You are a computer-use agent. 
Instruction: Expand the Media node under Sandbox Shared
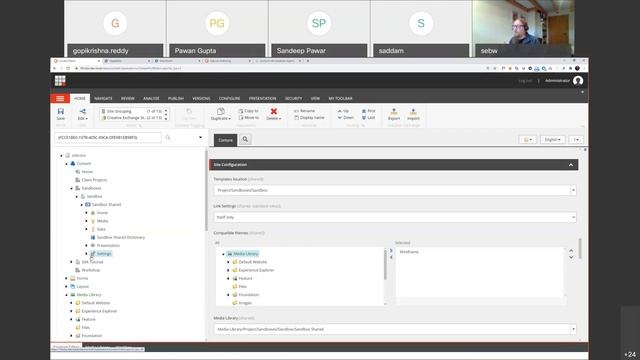pos(87,221)
